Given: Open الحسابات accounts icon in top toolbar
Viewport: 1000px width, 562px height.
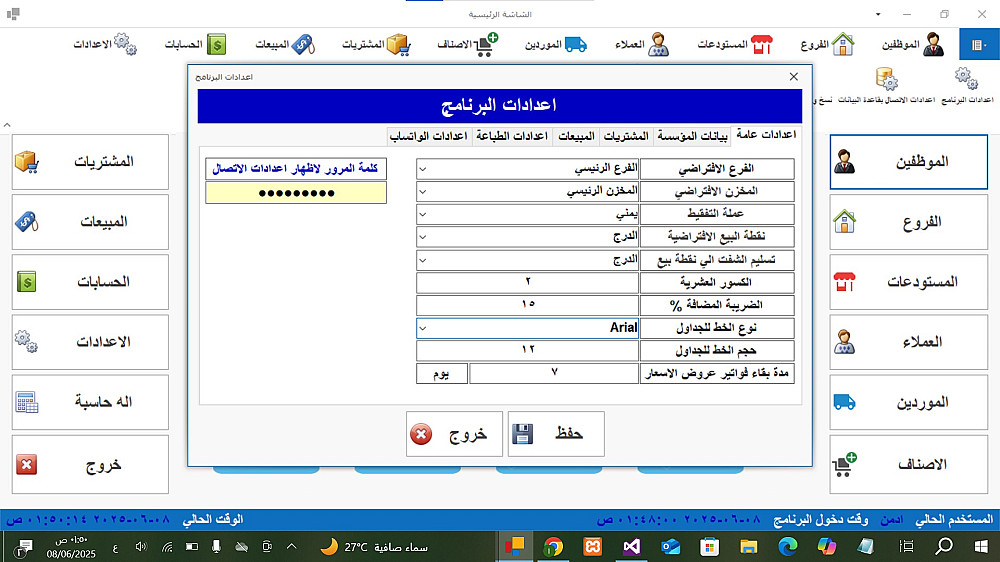Looking at the screenshot, I should click(195, 45).
